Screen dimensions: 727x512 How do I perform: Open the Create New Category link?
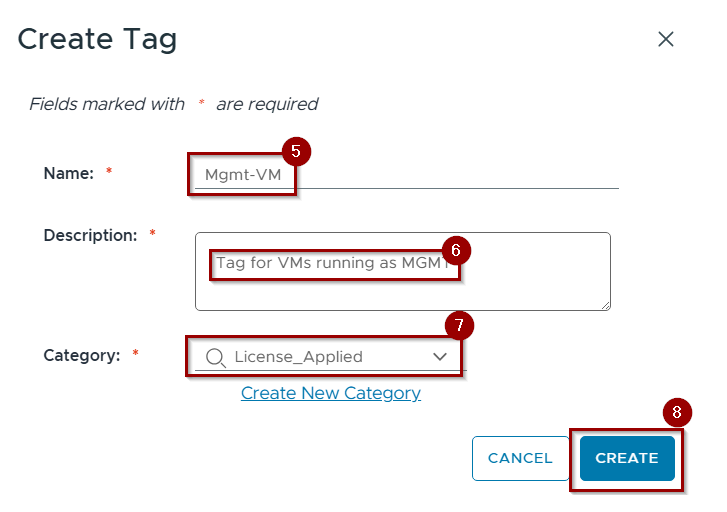(x=331, y=393)
